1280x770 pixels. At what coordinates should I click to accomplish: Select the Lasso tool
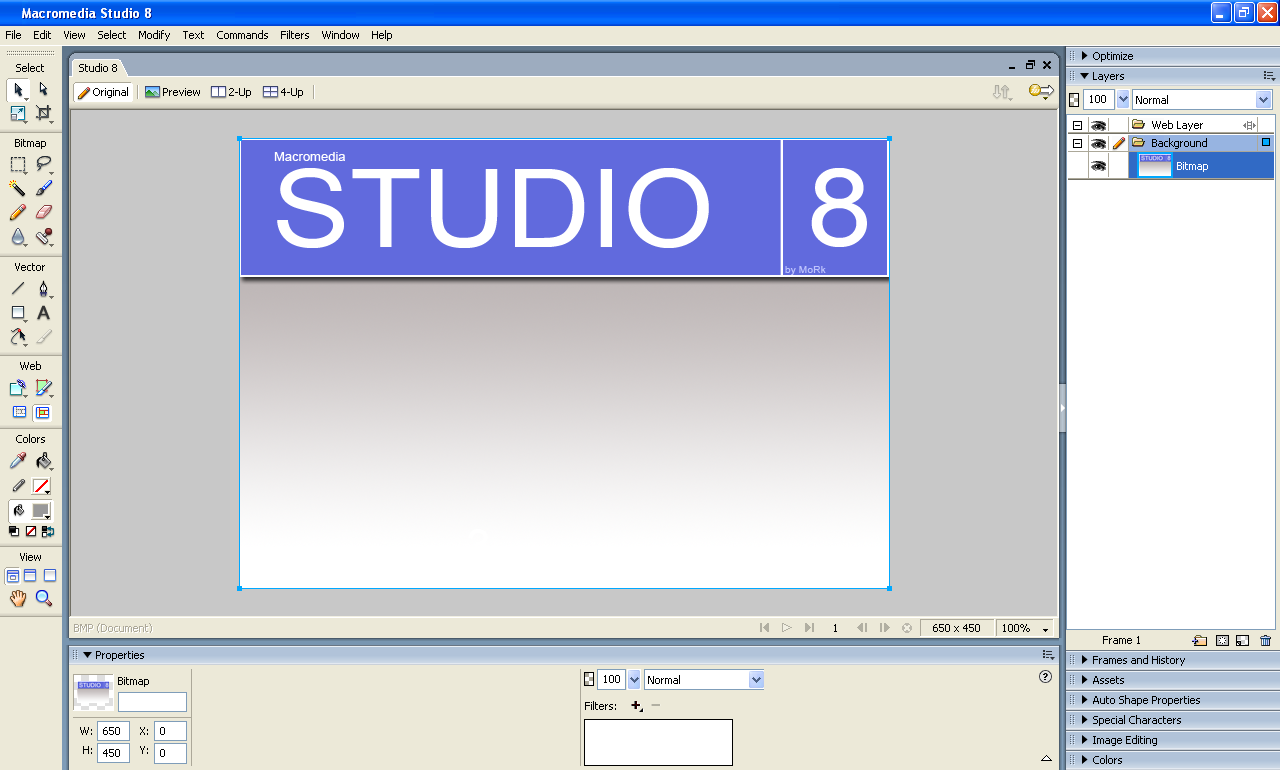43,164
